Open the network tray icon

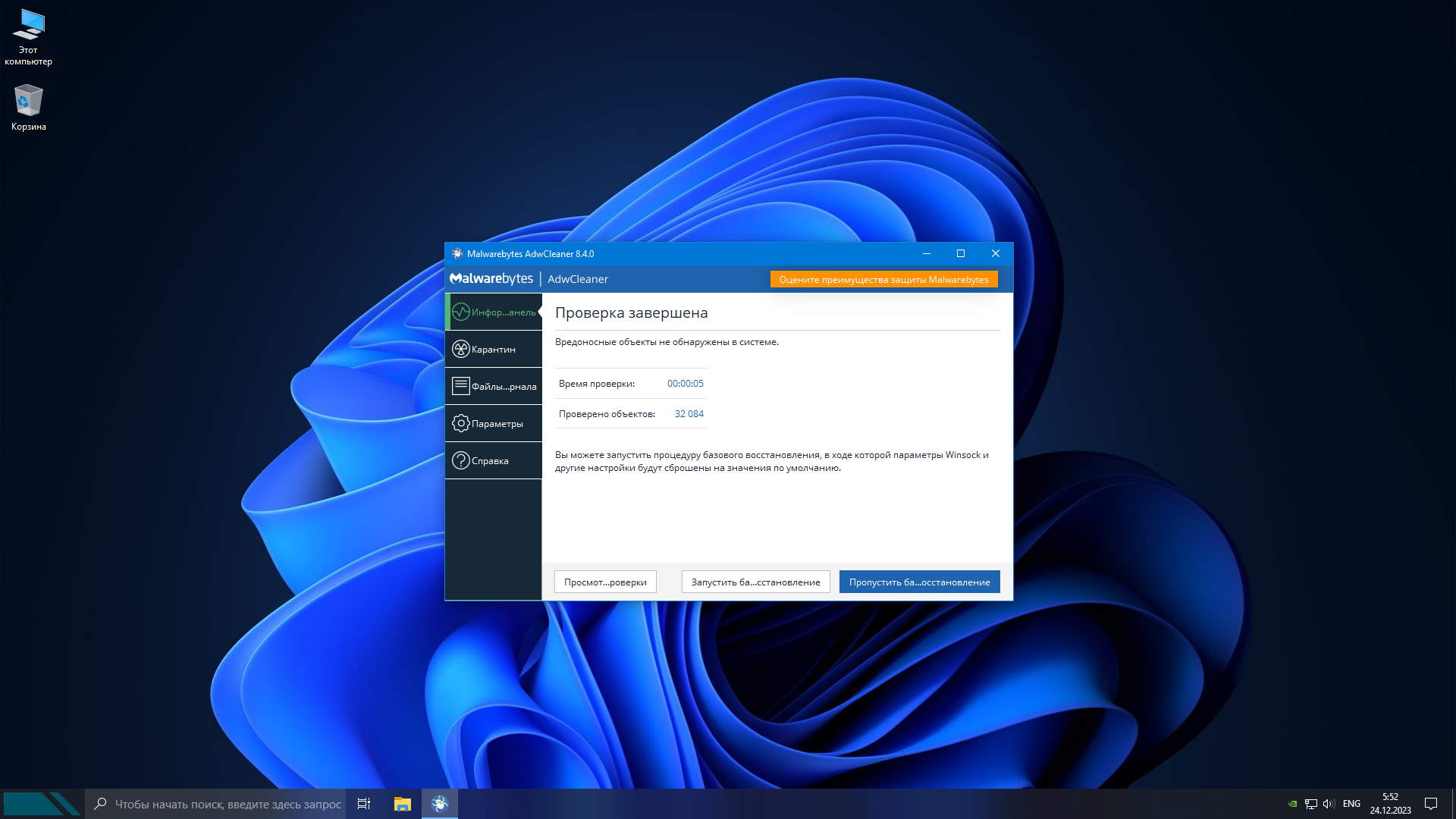[x=1310, y=804]
